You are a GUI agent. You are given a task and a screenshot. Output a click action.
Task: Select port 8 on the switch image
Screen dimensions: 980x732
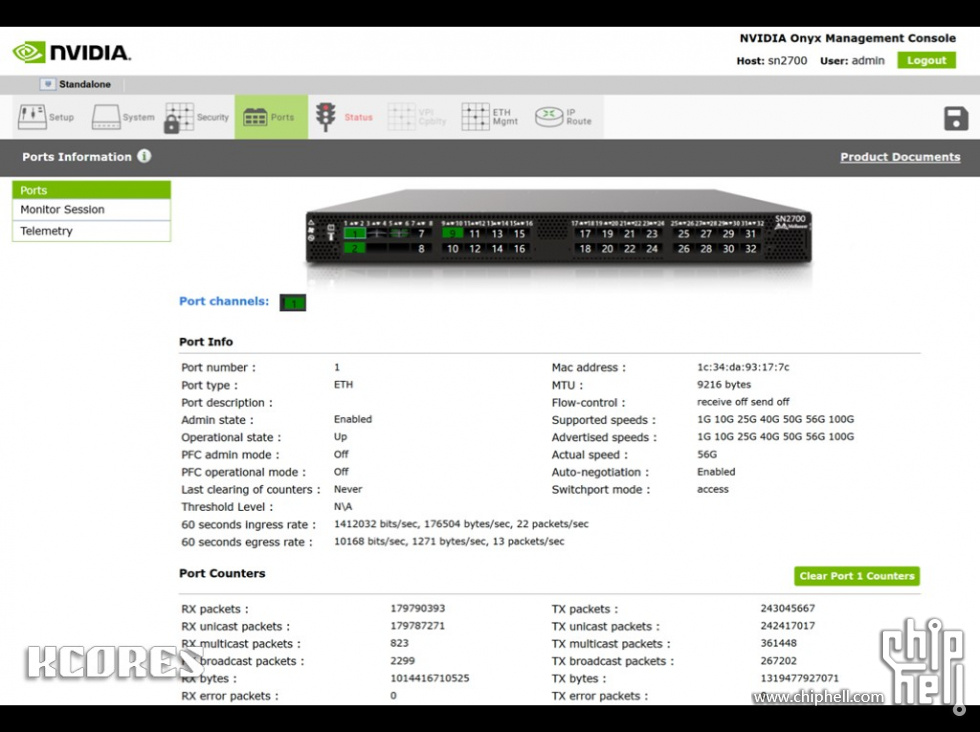[421, 249]
